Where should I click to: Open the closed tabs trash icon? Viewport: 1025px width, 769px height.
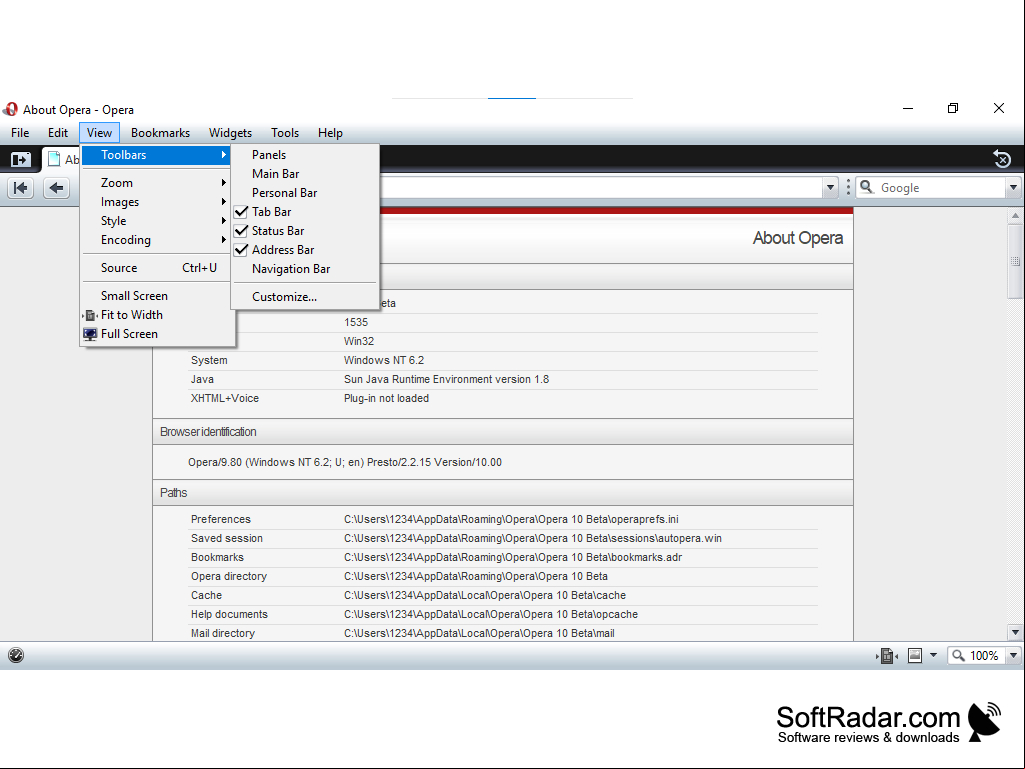pyautogui.click(x=1002, y=159)
